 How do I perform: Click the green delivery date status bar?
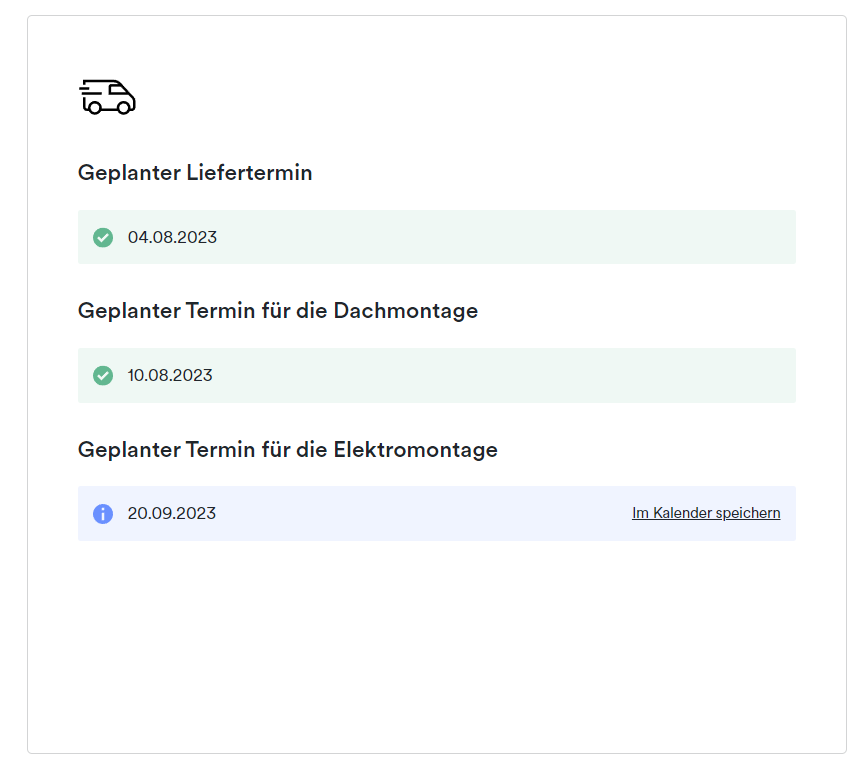pos(437,237)
